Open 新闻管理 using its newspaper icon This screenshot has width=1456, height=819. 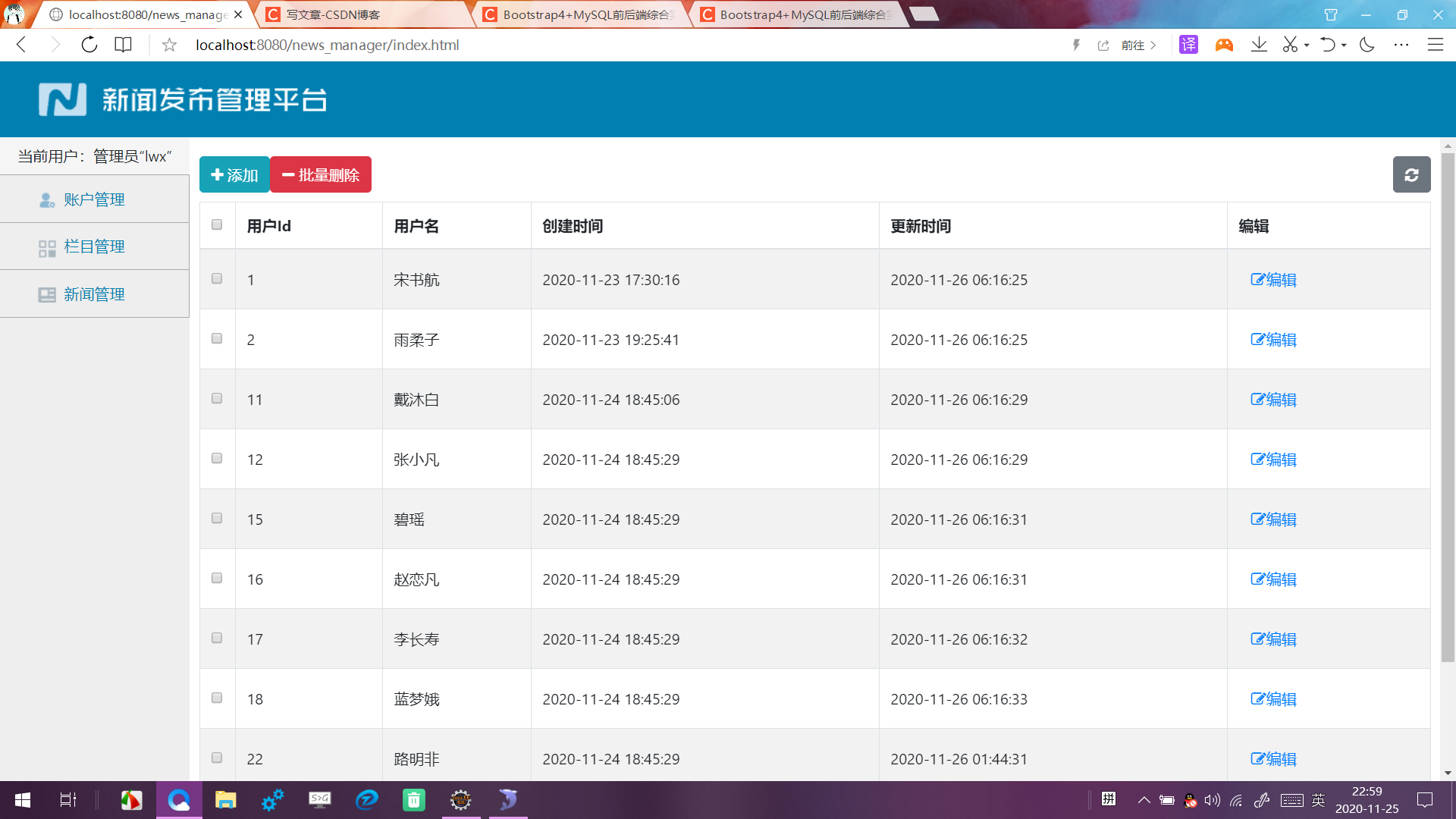[46, 294]
